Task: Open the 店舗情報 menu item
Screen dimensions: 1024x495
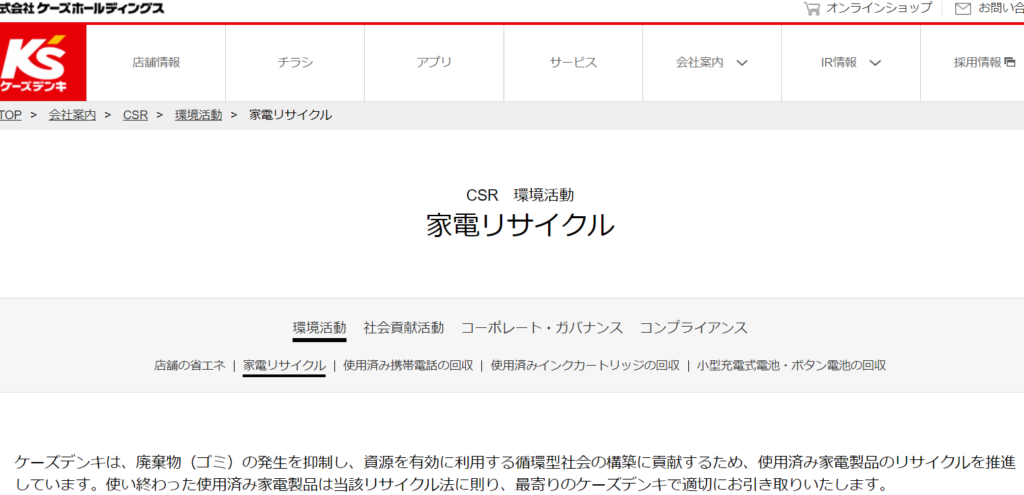Action: 156,63
